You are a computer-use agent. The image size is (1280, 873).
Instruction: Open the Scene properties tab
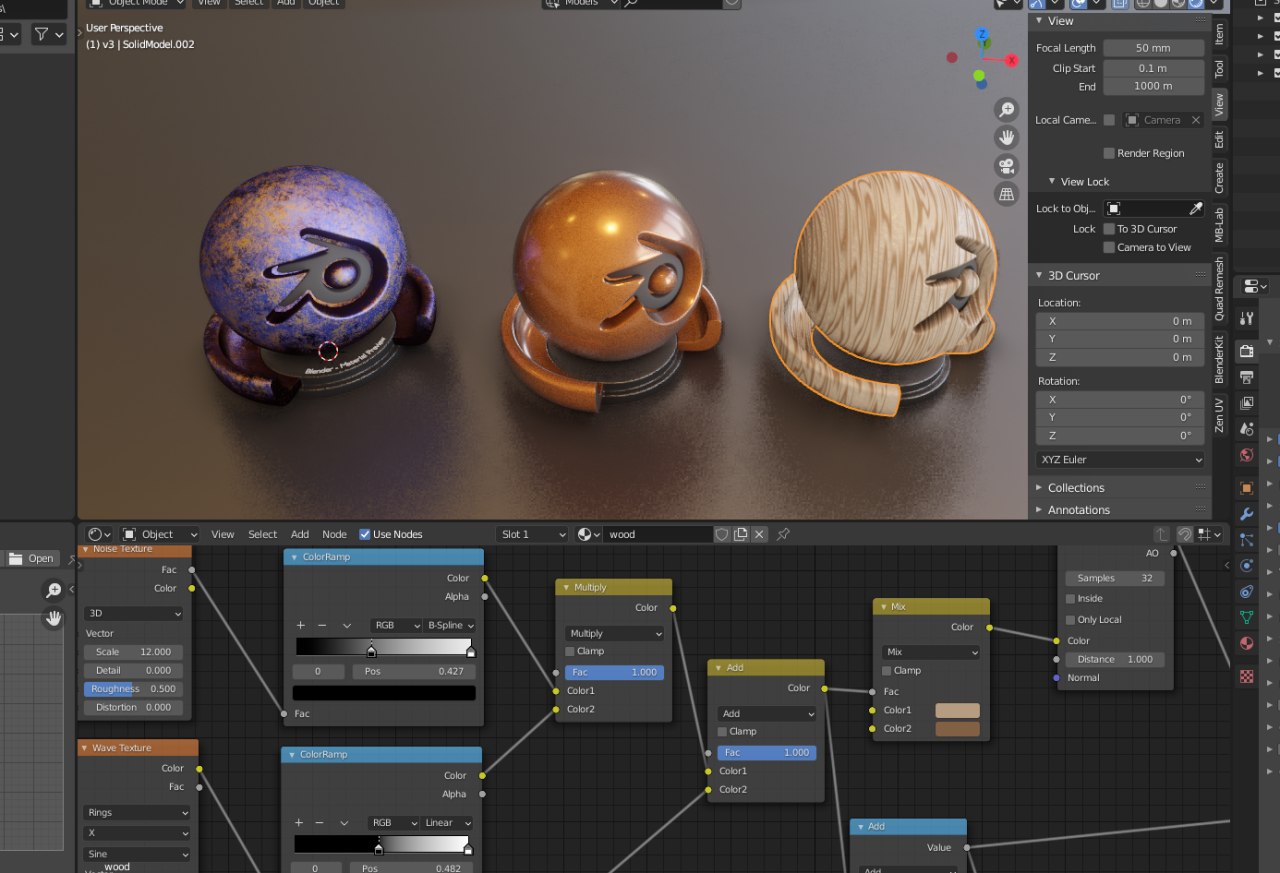click(x=1246, y=429)
